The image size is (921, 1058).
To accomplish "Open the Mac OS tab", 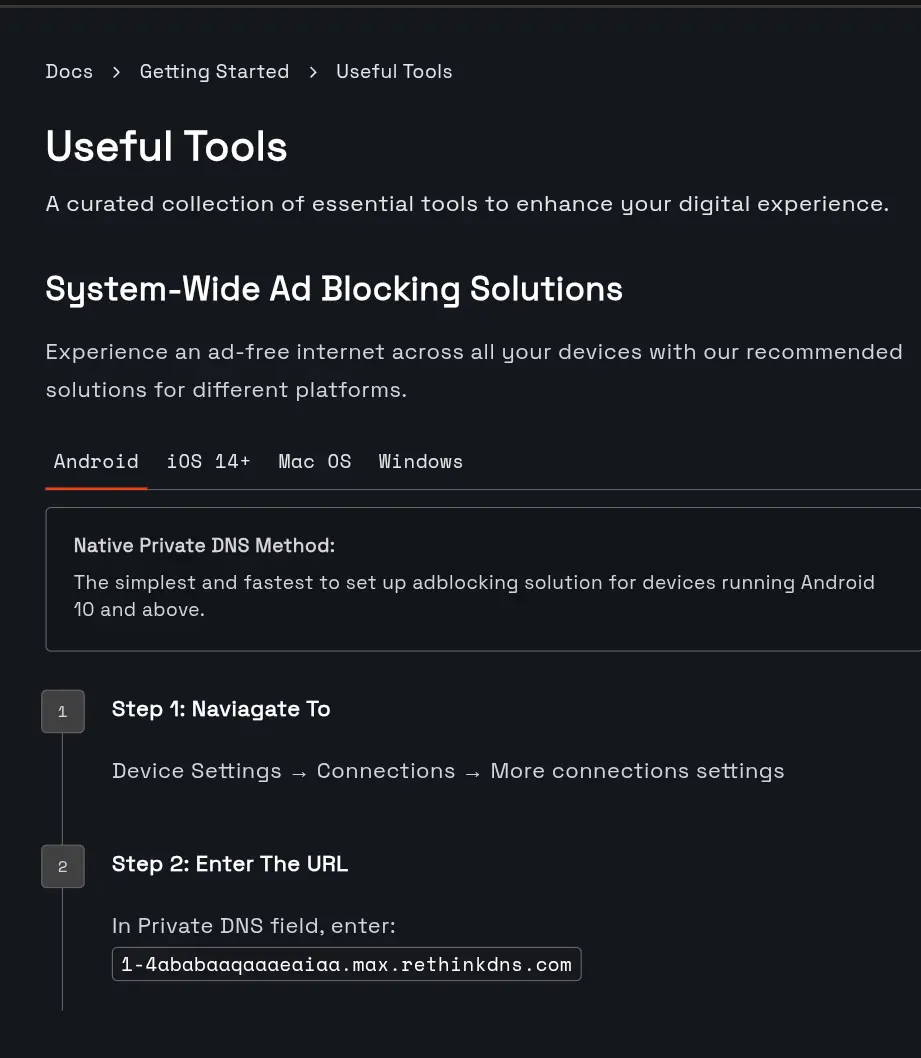I will [314, 462].
